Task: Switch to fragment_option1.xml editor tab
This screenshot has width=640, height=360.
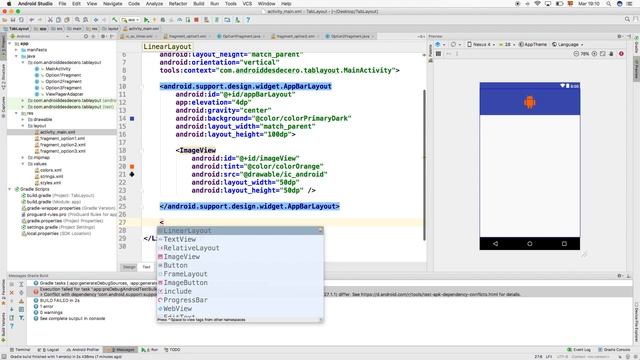Action: coord(187,36)
